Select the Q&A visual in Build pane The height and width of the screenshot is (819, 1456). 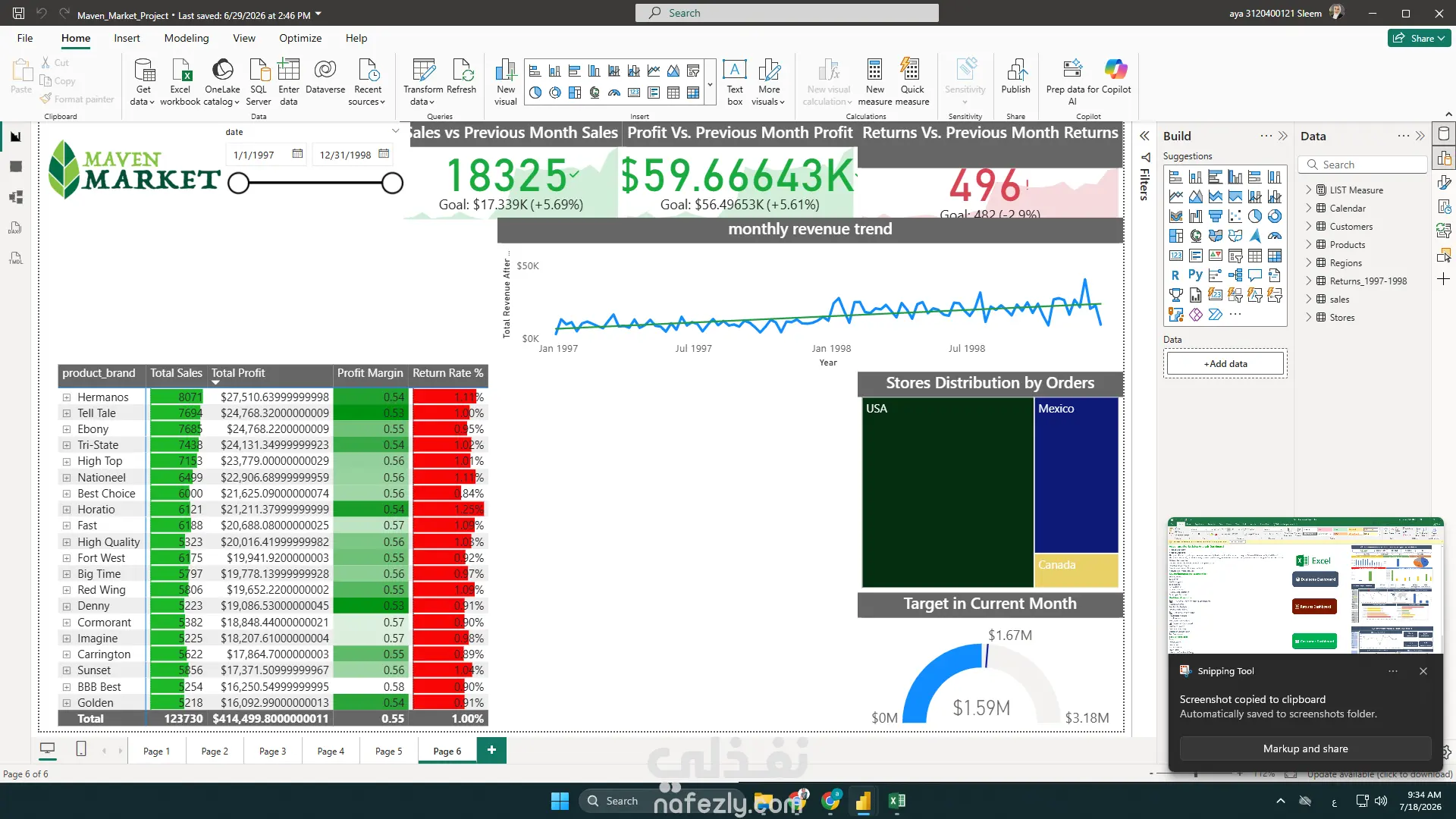[1255, 275]
